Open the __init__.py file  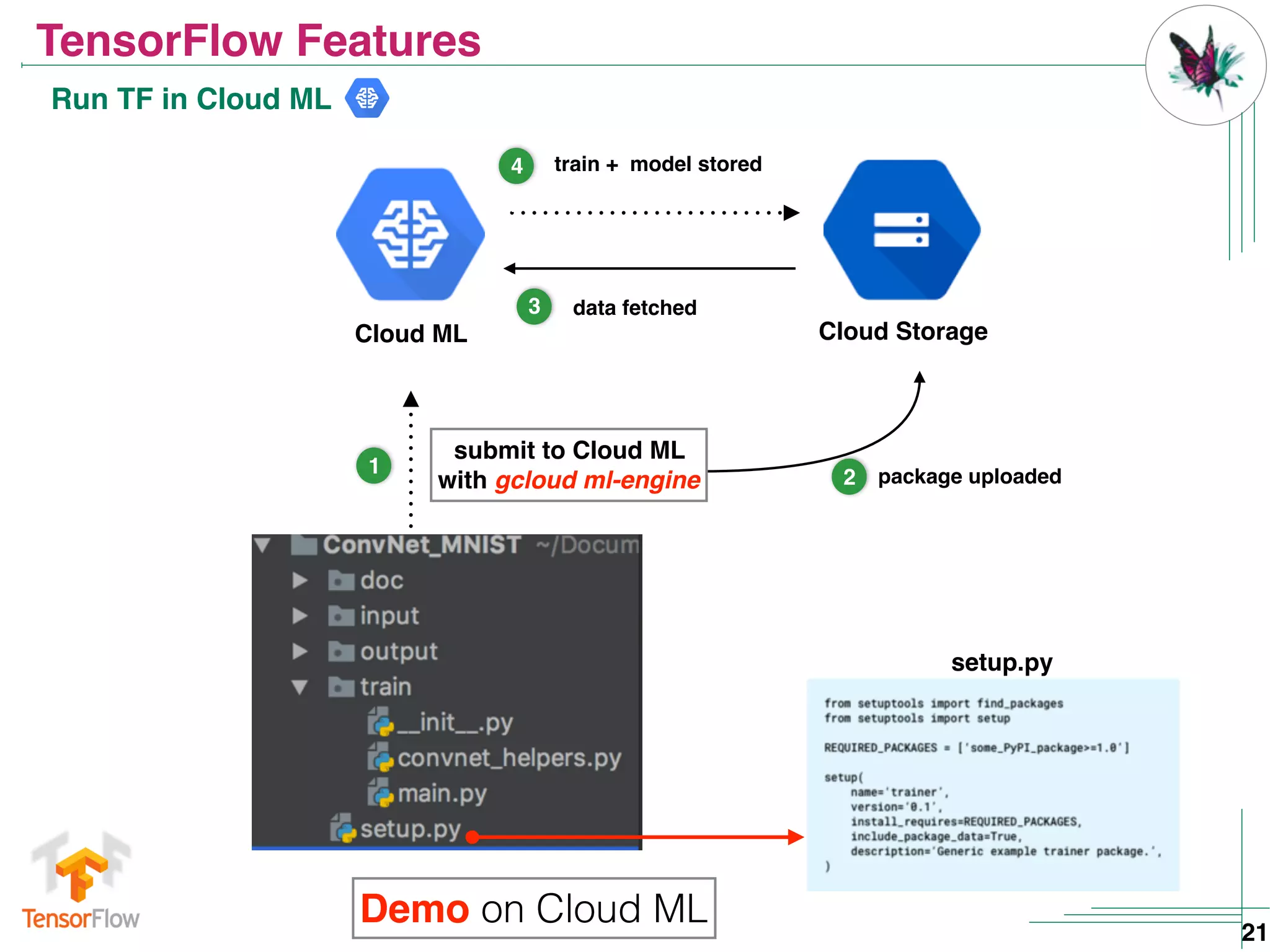(x=455, y=723)
